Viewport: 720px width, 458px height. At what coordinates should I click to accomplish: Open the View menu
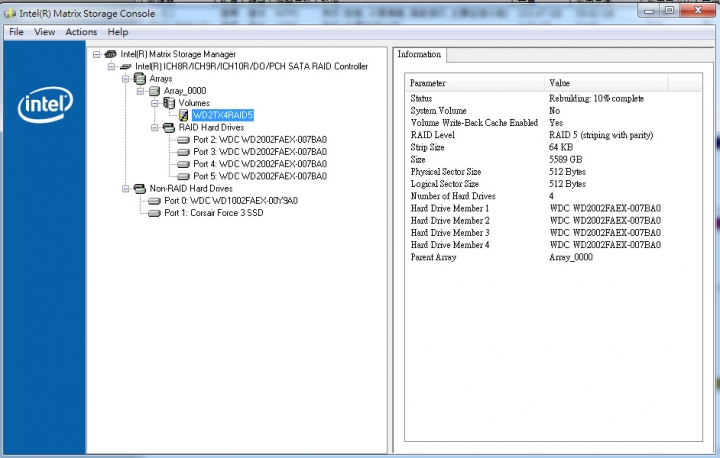(x=45, y=32)
